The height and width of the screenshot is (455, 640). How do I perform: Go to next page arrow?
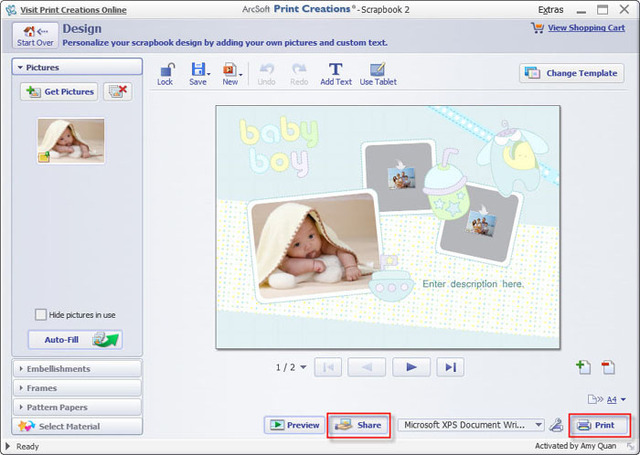[x=411, y=367]
